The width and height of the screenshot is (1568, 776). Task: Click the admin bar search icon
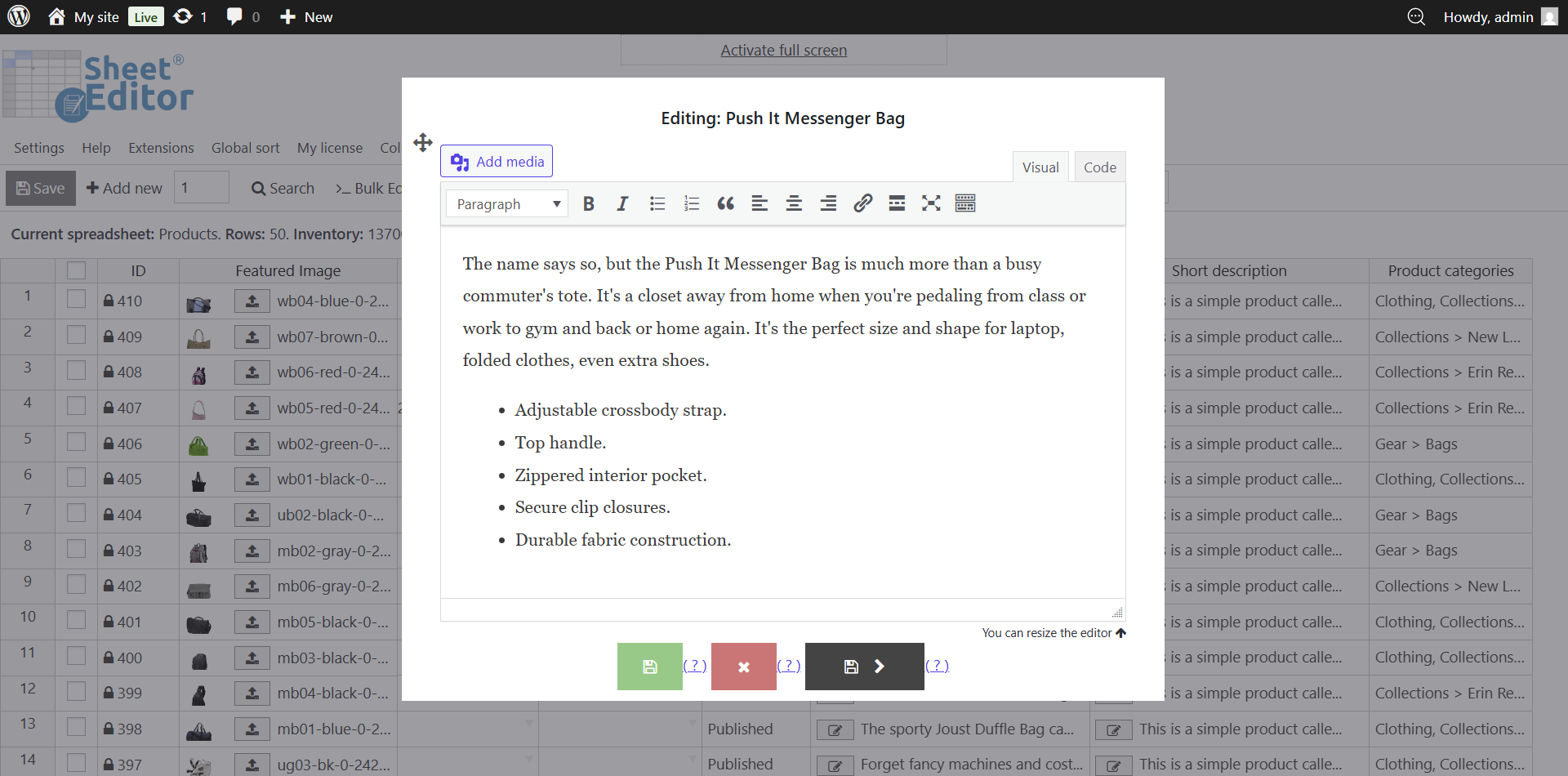tap(1416, 16)
